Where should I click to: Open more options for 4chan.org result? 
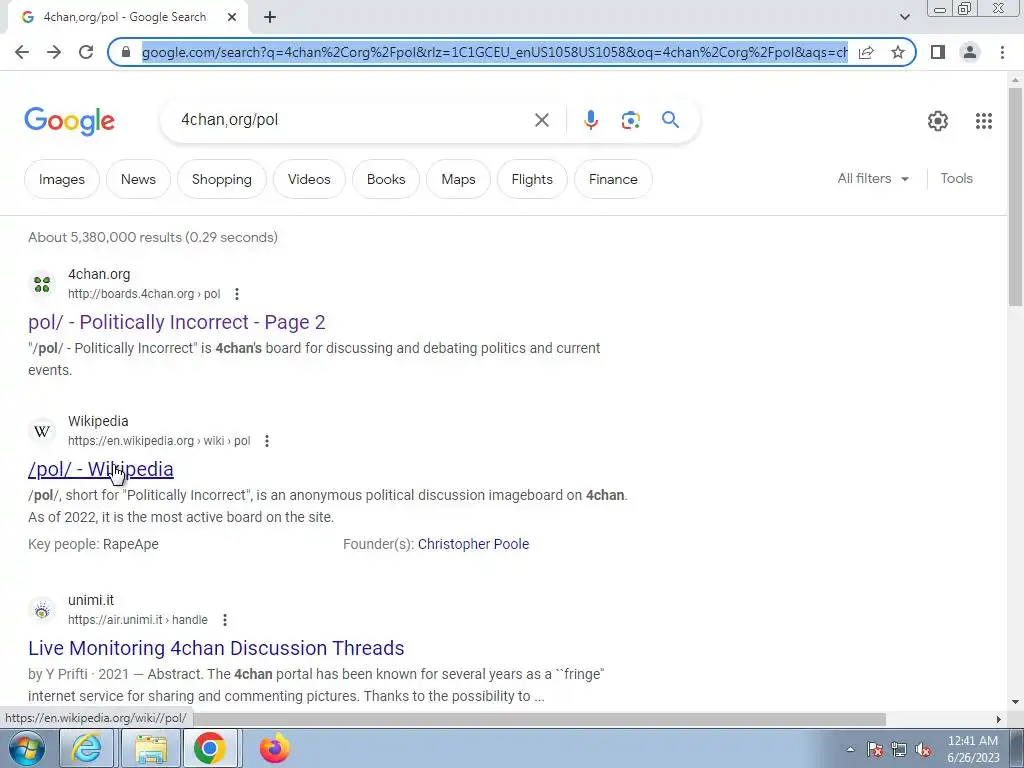coord(237,294)
